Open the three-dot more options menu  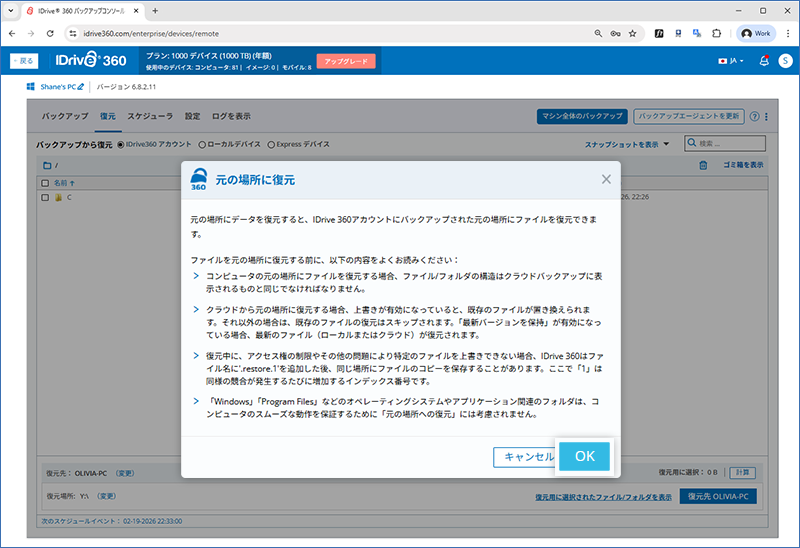[x=765, y=117]
